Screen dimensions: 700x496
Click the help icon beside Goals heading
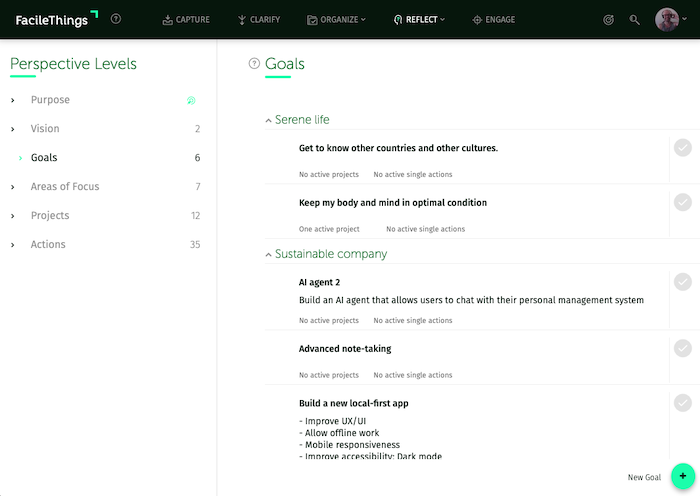point(254,63)
